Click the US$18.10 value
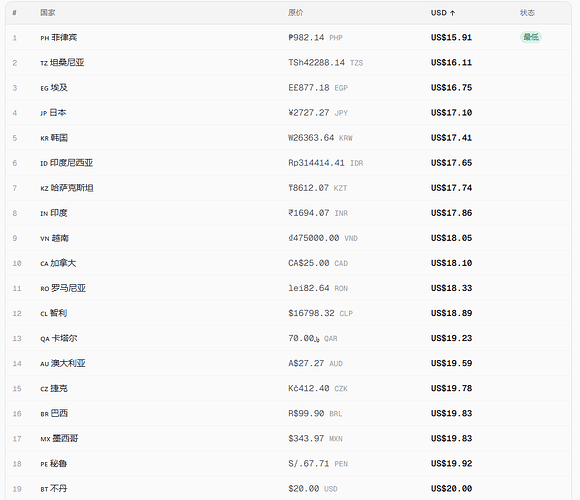The image size is (580, 500). click(x=451, y=263)
